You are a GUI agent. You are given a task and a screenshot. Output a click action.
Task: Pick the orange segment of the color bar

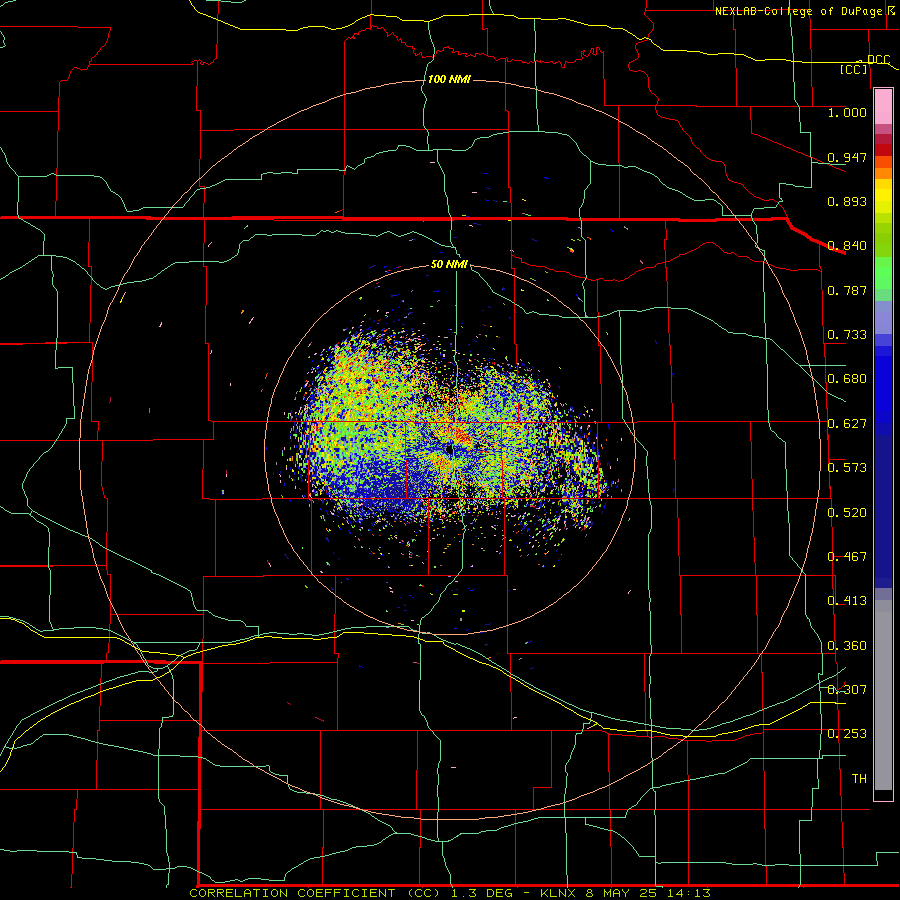883,168
